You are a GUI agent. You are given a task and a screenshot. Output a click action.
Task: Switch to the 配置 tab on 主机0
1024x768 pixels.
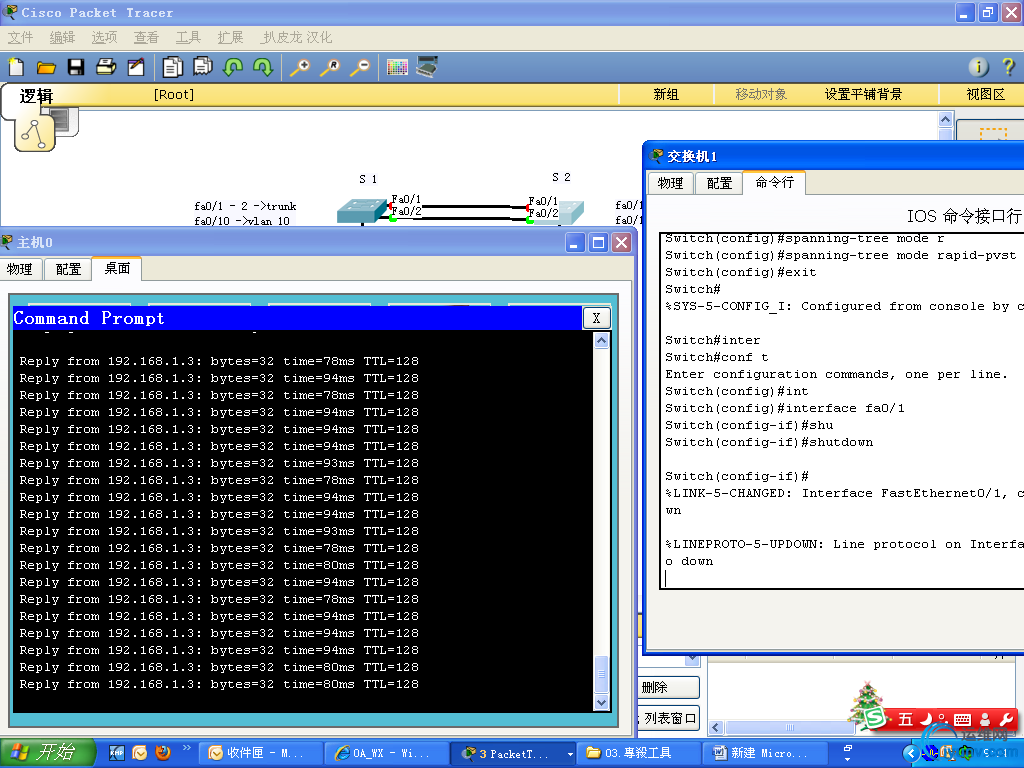point(67,269)
